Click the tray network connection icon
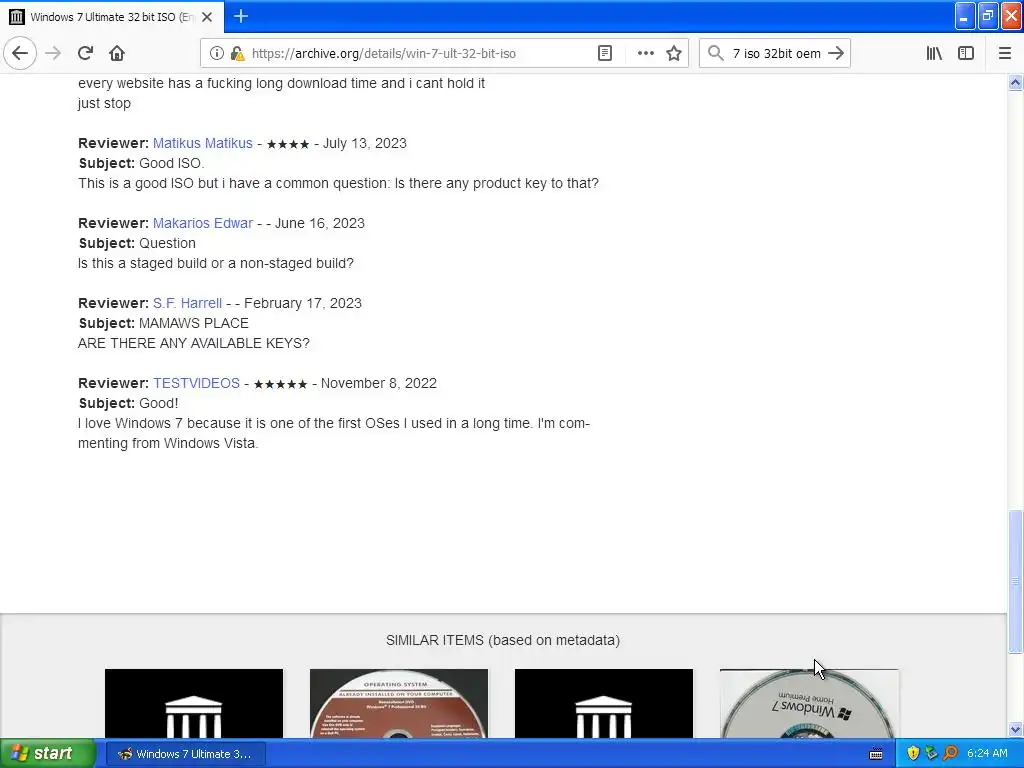This screenshot has height=768, width=1024. [x=931, y=754]
